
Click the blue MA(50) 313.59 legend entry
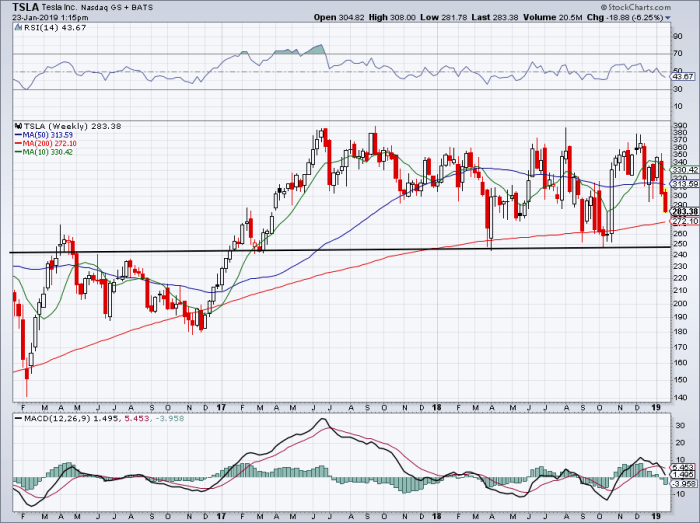[44, 135]
